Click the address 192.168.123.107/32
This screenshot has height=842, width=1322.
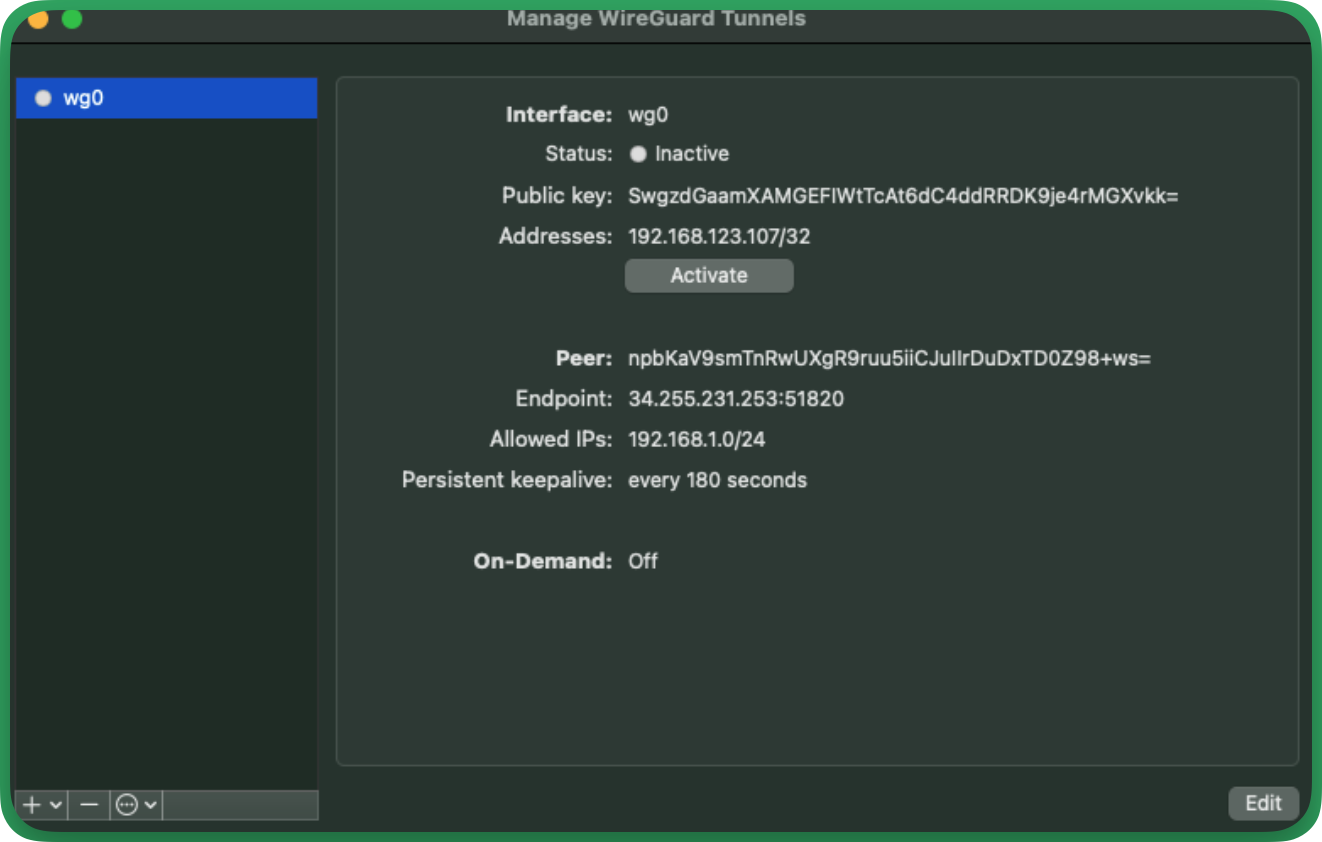[x=719, y=237]
